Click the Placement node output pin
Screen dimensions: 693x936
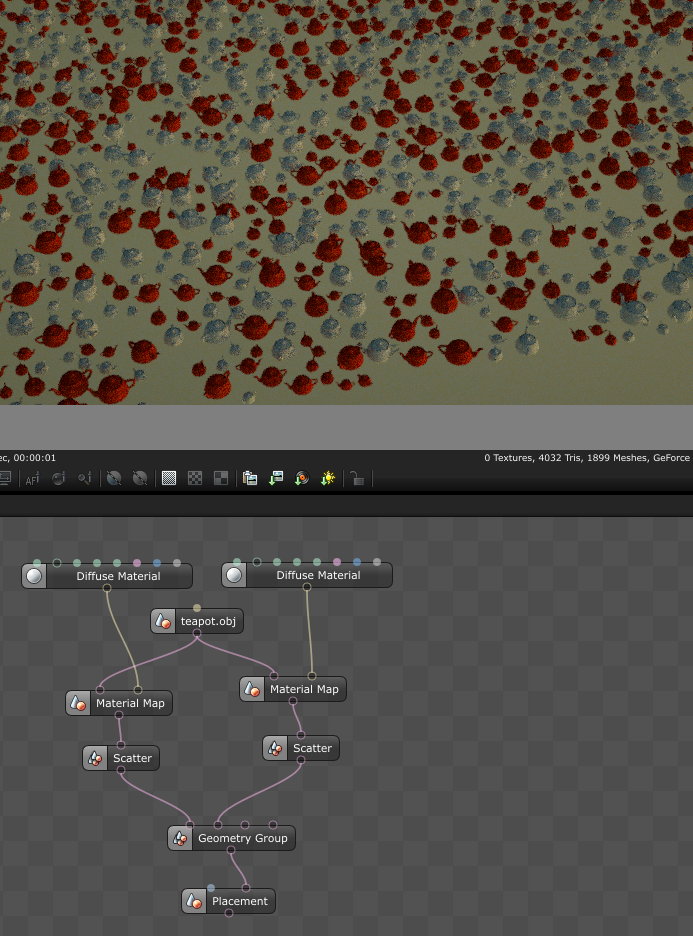[229, 913]
